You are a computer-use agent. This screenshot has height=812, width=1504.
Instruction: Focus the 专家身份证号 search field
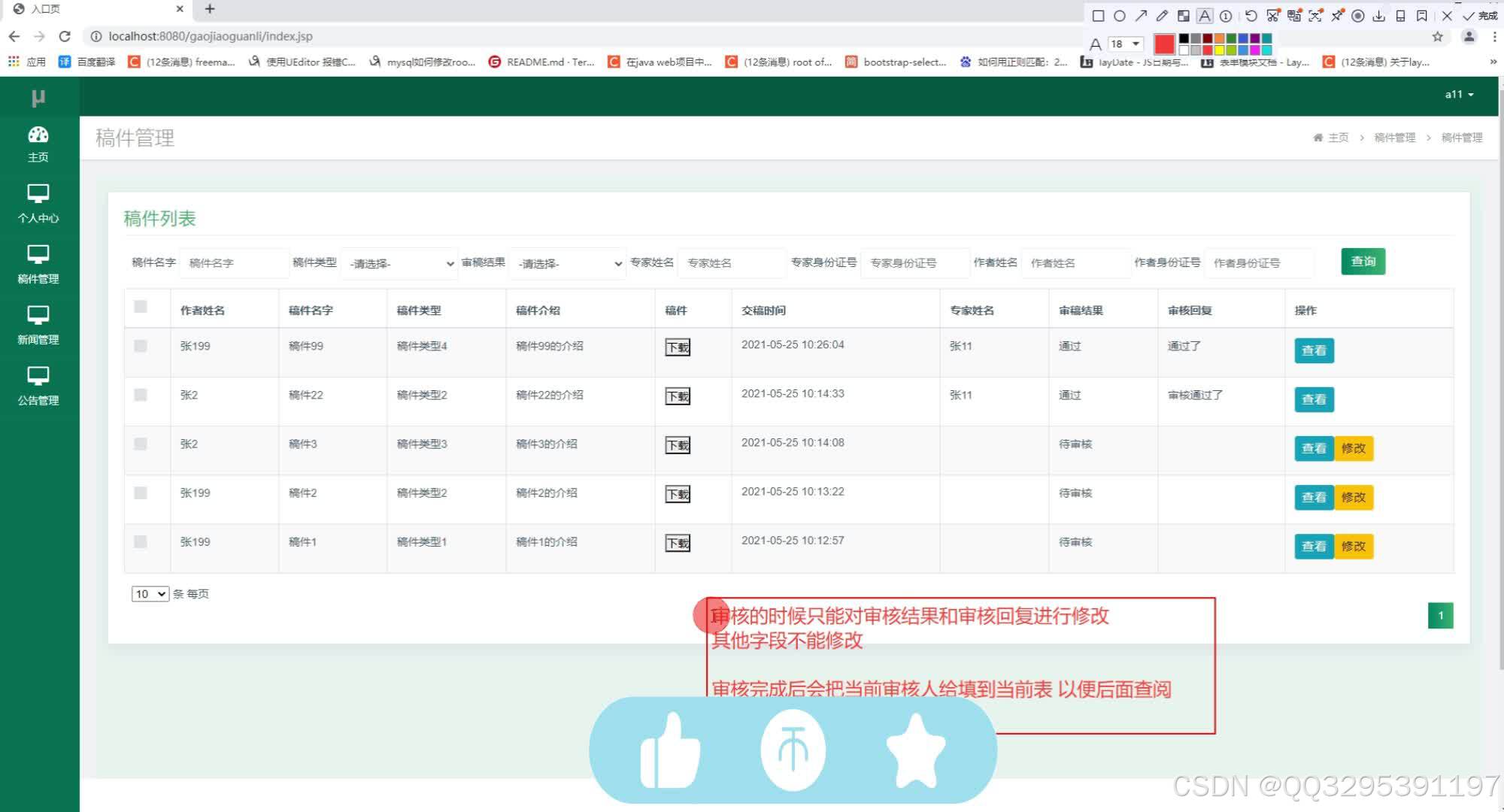pos(915,263)
